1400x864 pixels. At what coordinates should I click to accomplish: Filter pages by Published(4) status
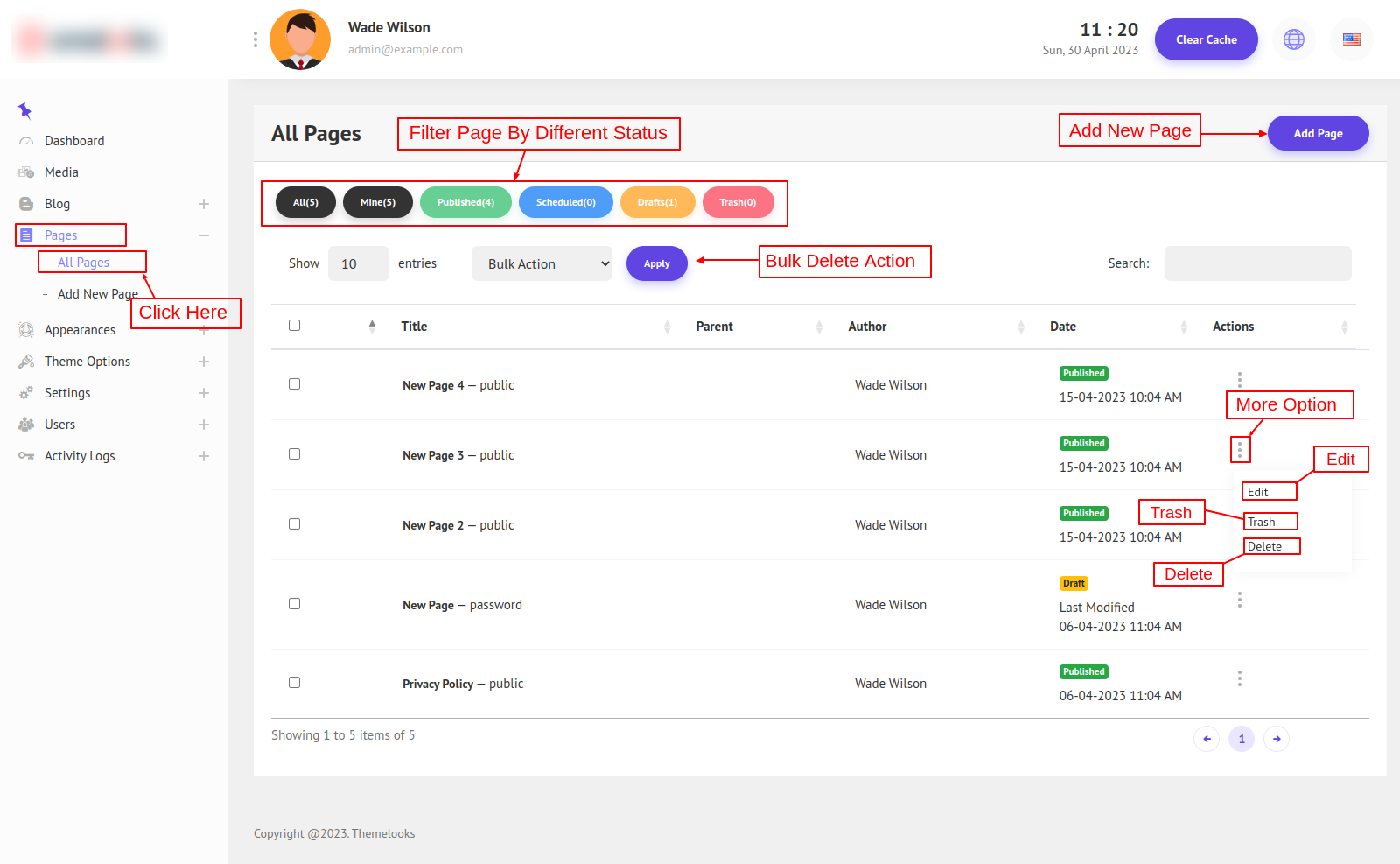(x=465, y=202)
